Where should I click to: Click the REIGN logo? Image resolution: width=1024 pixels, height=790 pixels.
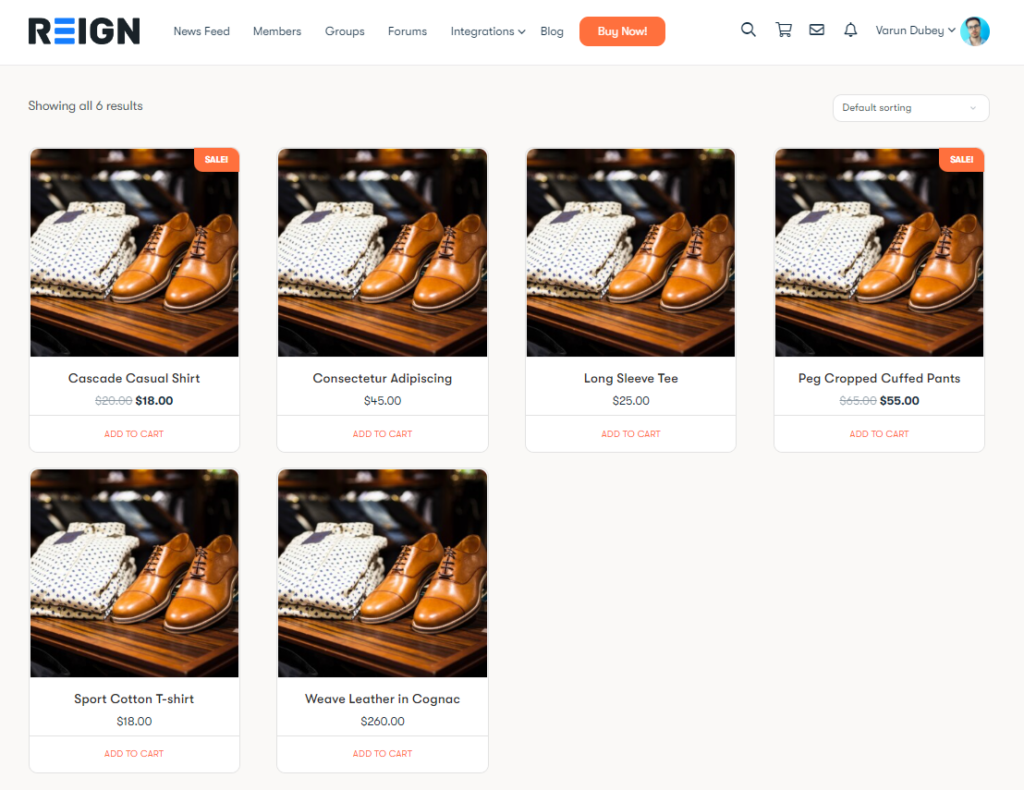(x=84, y=31)
